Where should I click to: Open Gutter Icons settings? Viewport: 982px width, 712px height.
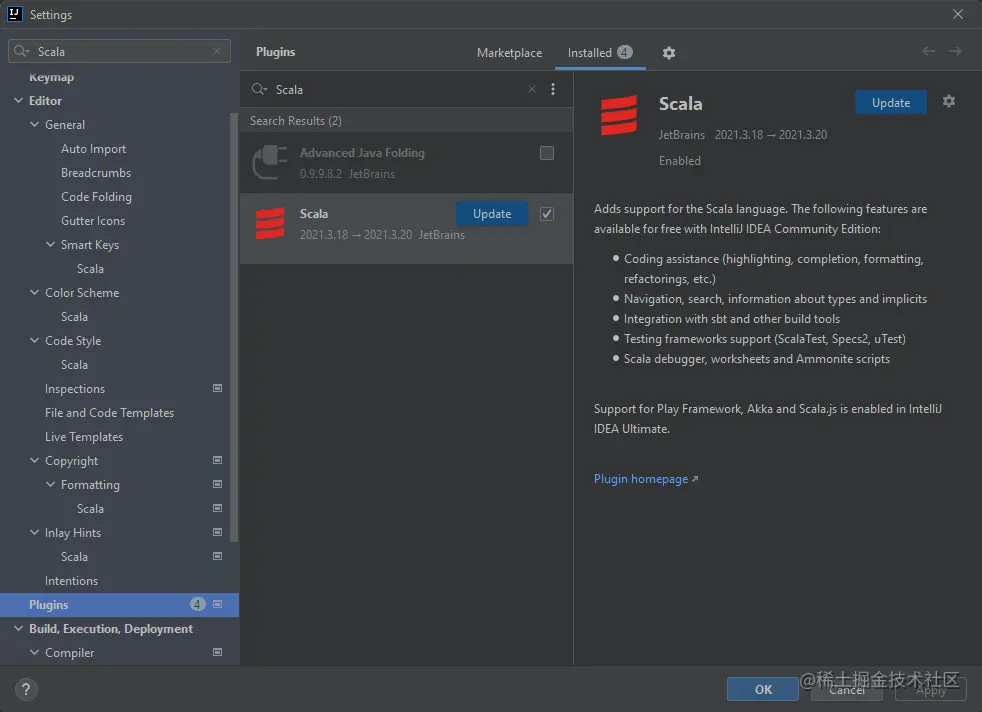coord(93,221)
